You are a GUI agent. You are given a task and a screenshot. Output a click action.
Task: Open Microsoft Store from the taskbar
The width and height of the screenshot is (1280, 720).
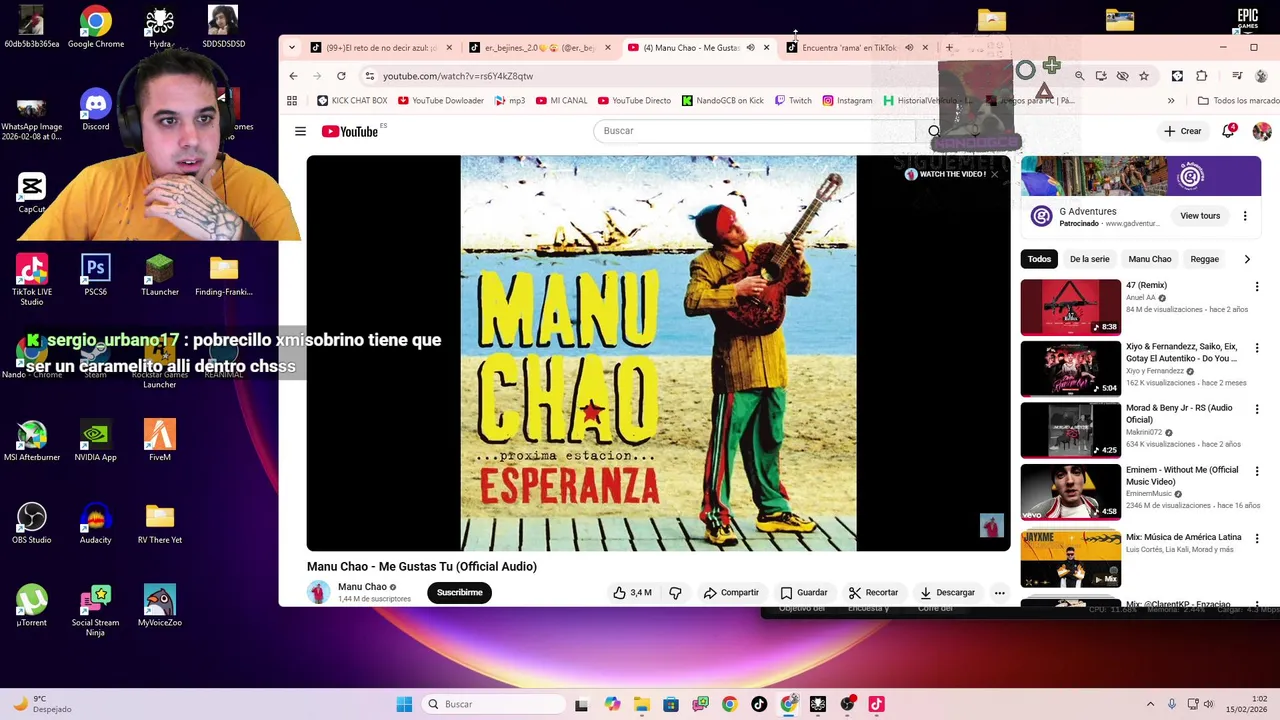(x=670, y=704)
